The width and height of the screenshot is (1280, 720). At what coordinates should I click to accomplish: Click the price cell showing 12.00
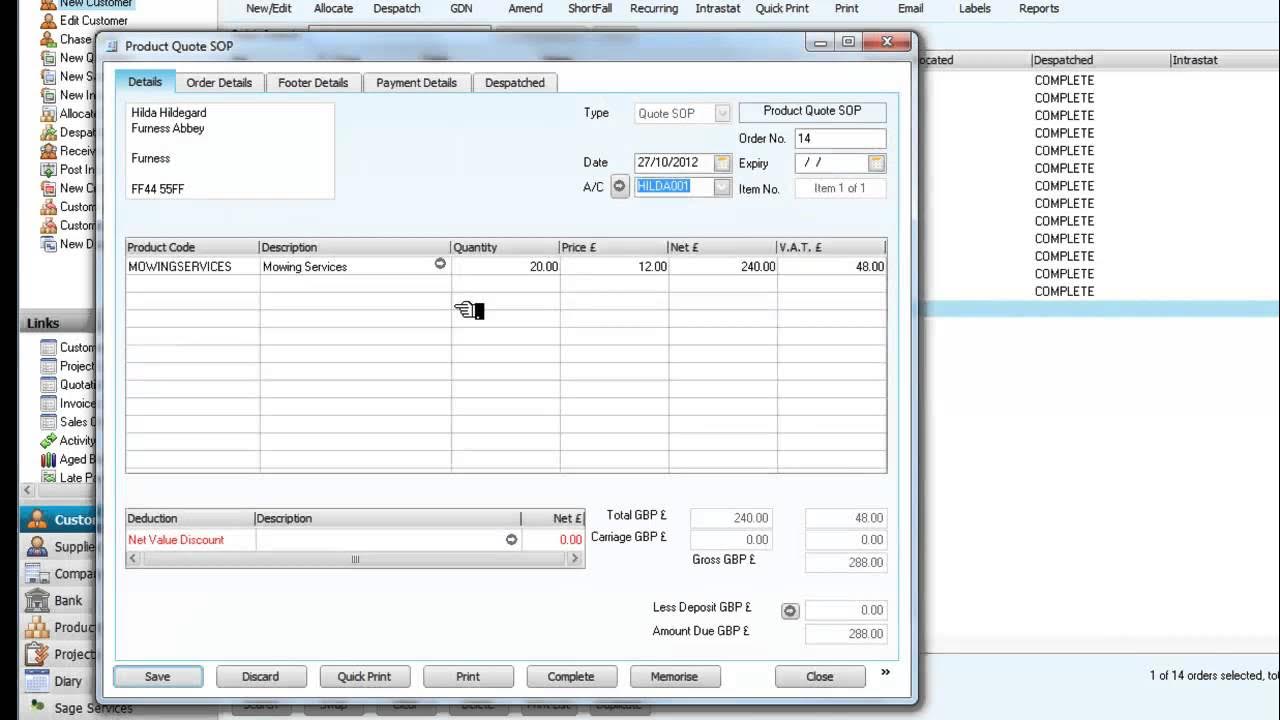pyautogui.click(x=614, y=267)
